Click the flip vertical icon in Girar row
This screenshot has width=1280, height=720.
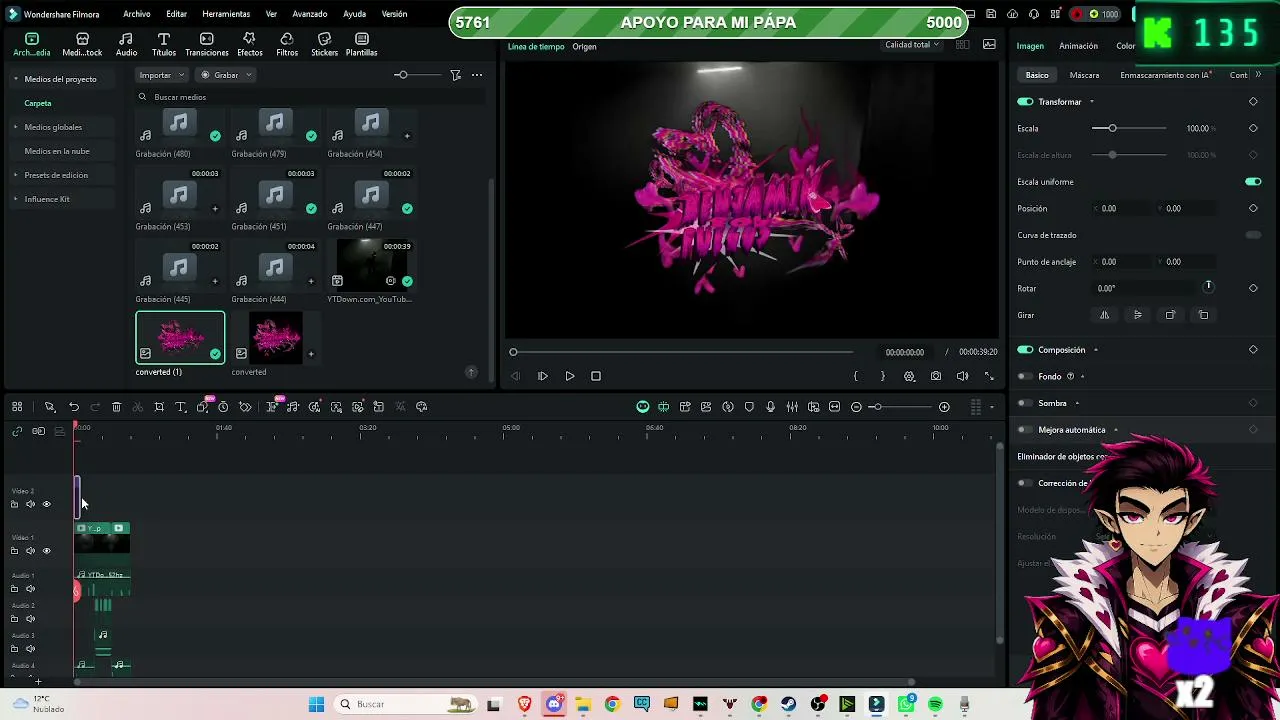pos(1137,315)
